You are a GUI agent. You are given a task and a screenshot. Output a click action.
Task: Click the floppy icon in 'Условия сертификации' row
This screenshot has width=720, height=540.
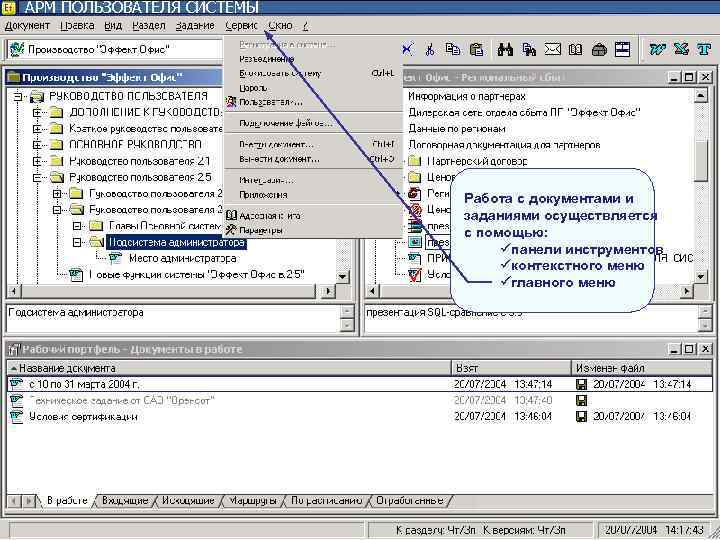pos(581,416)
